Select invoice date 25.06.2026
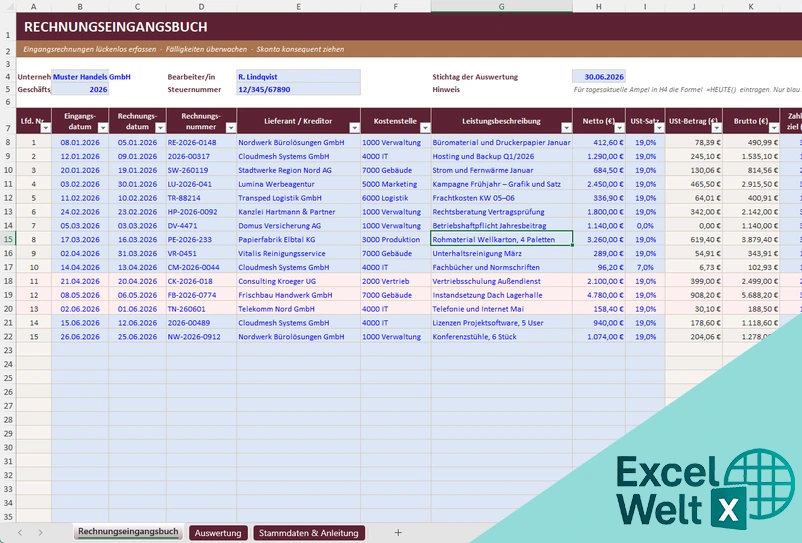The image size is (802, 543). coord(137,336)
